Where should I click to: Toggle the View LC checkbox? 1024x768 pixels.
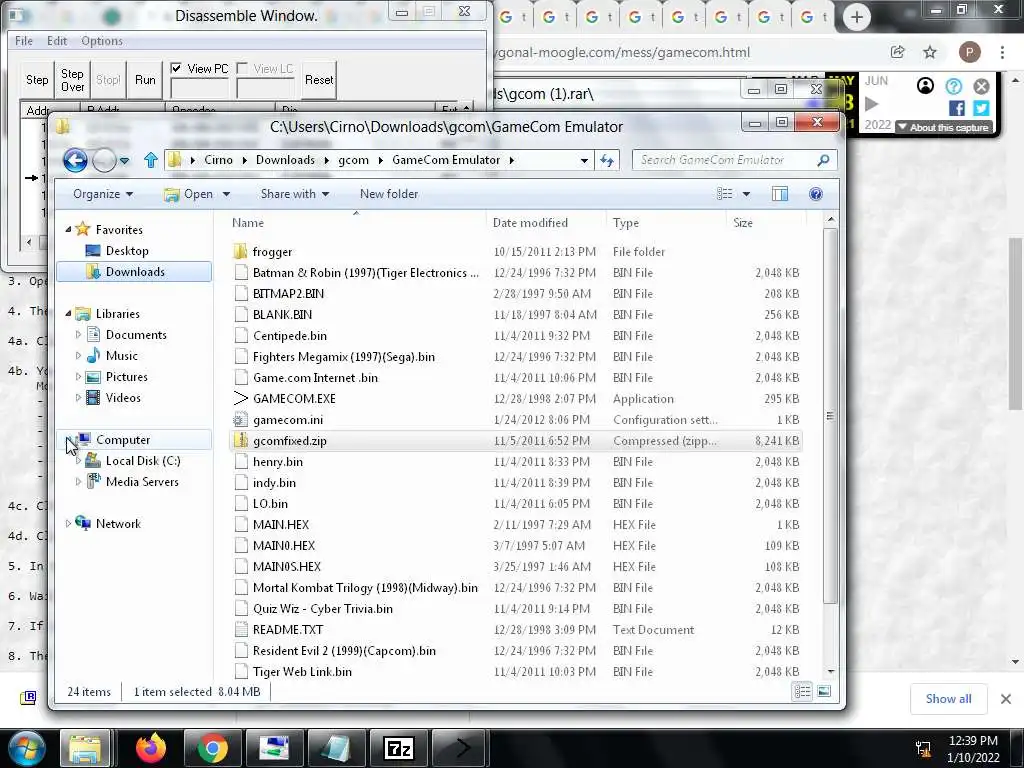(242, 68)
